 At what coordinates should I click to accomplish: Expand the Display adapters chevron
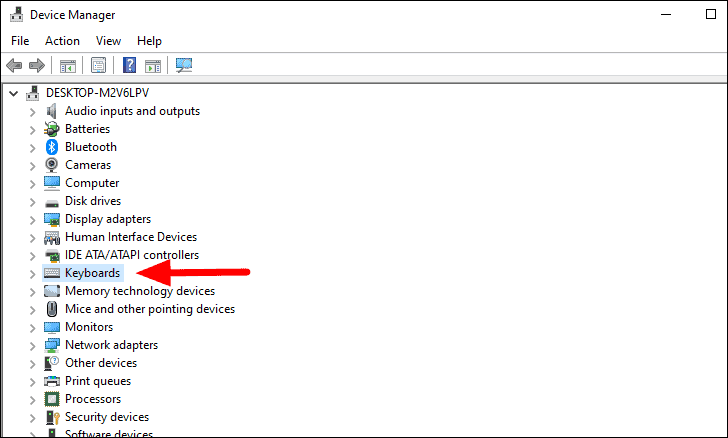[x=32, y=220]
